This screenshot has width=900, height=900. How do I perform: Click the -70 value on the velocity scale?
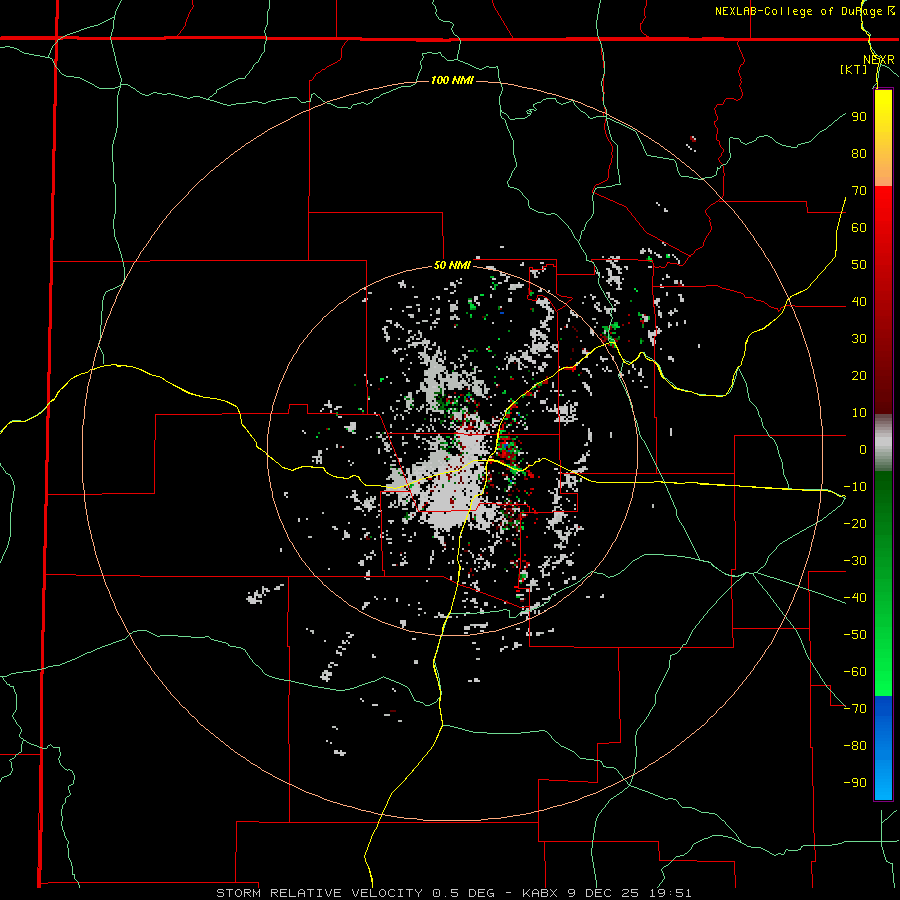tap(855, 709)
